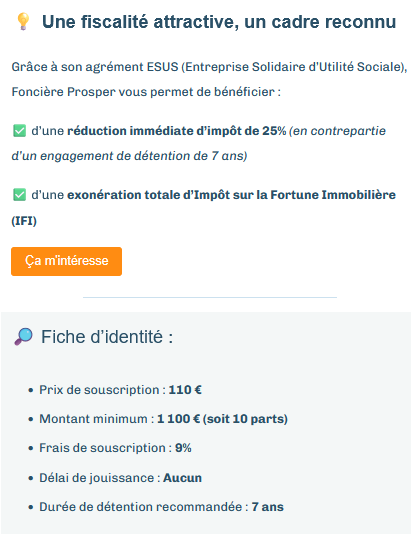Click green checkmark beside réduction immédiate d'impôt
This screenshot has width=411, height=544.
[19, 131]
